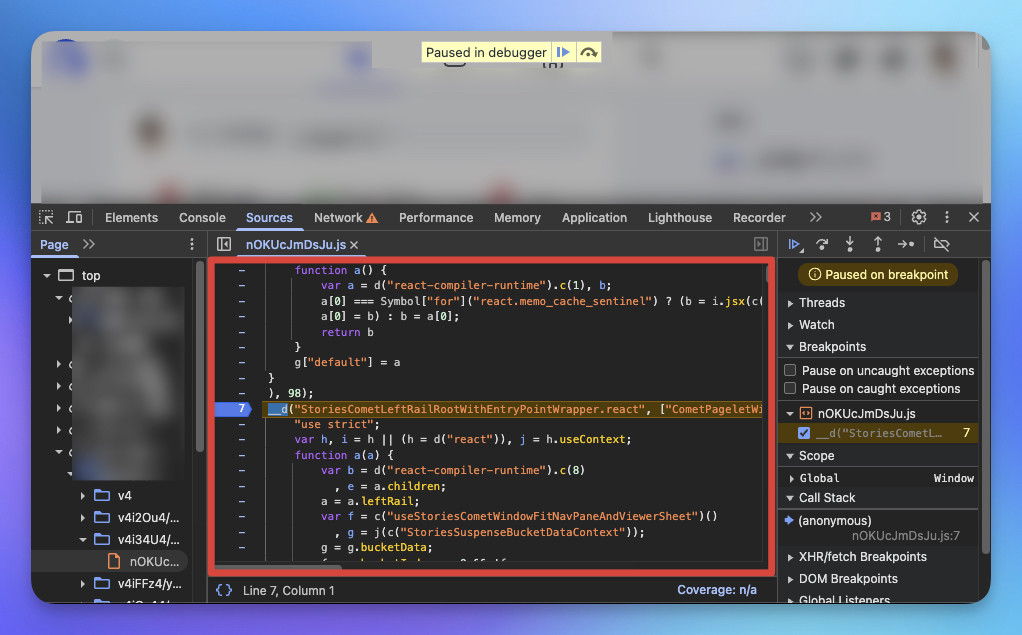Resume script execution in debugger toolbar
The height and width of the screenshot is (635, 1022).
(x=794, y=244)
